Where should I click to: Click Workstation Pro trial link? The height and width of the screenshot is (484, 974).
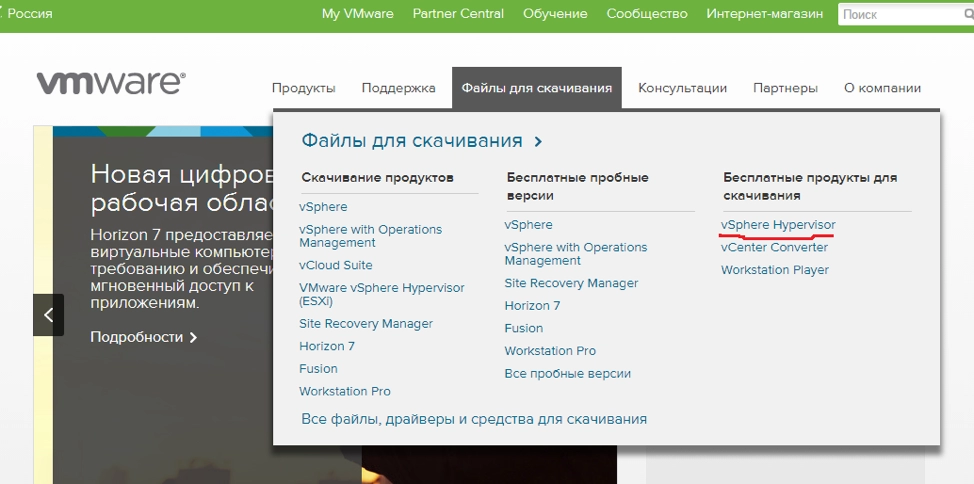pos(550,351)
